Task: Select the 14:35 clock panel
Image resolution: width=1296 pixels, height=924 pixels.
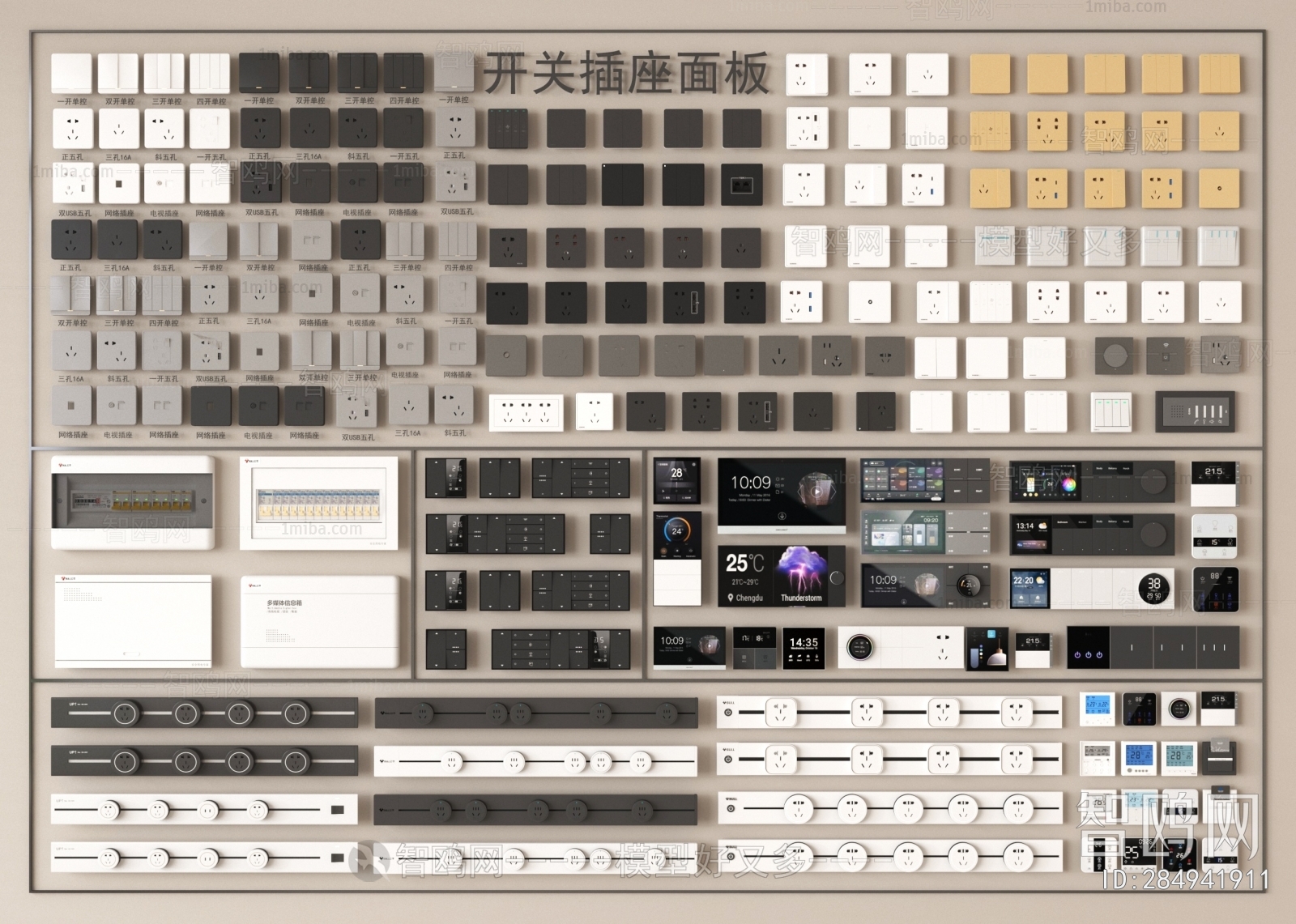Action: [804, 648]
